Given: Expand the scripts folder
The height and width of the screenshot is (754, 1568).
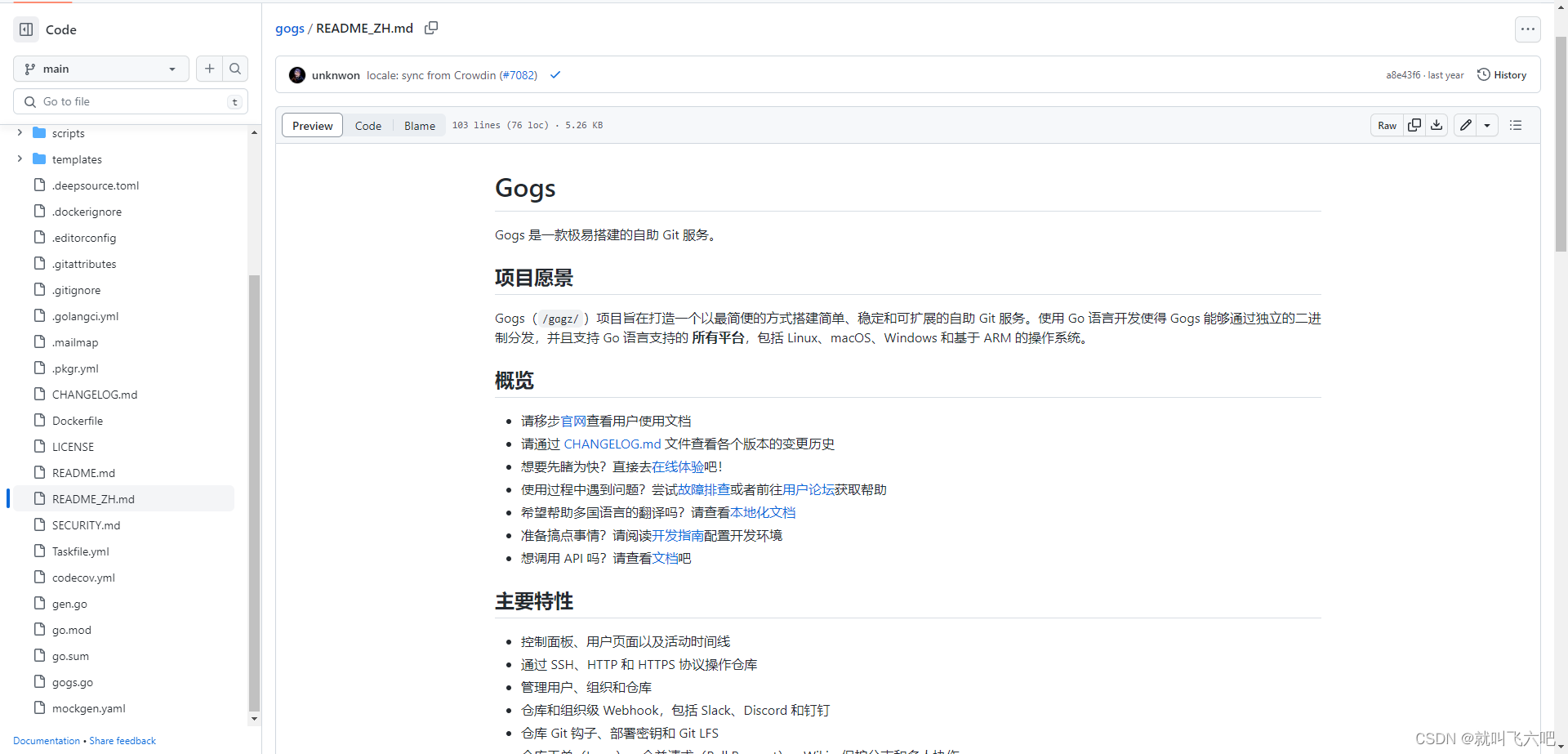Looking at the screenshot, I should click(x=20, y=132).
